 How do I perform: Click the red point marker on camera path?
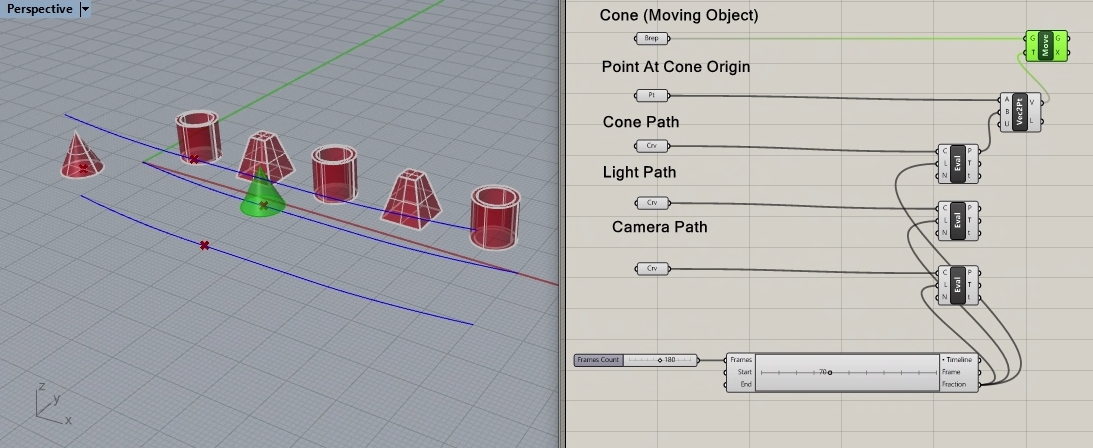click(x=204, y=245)
